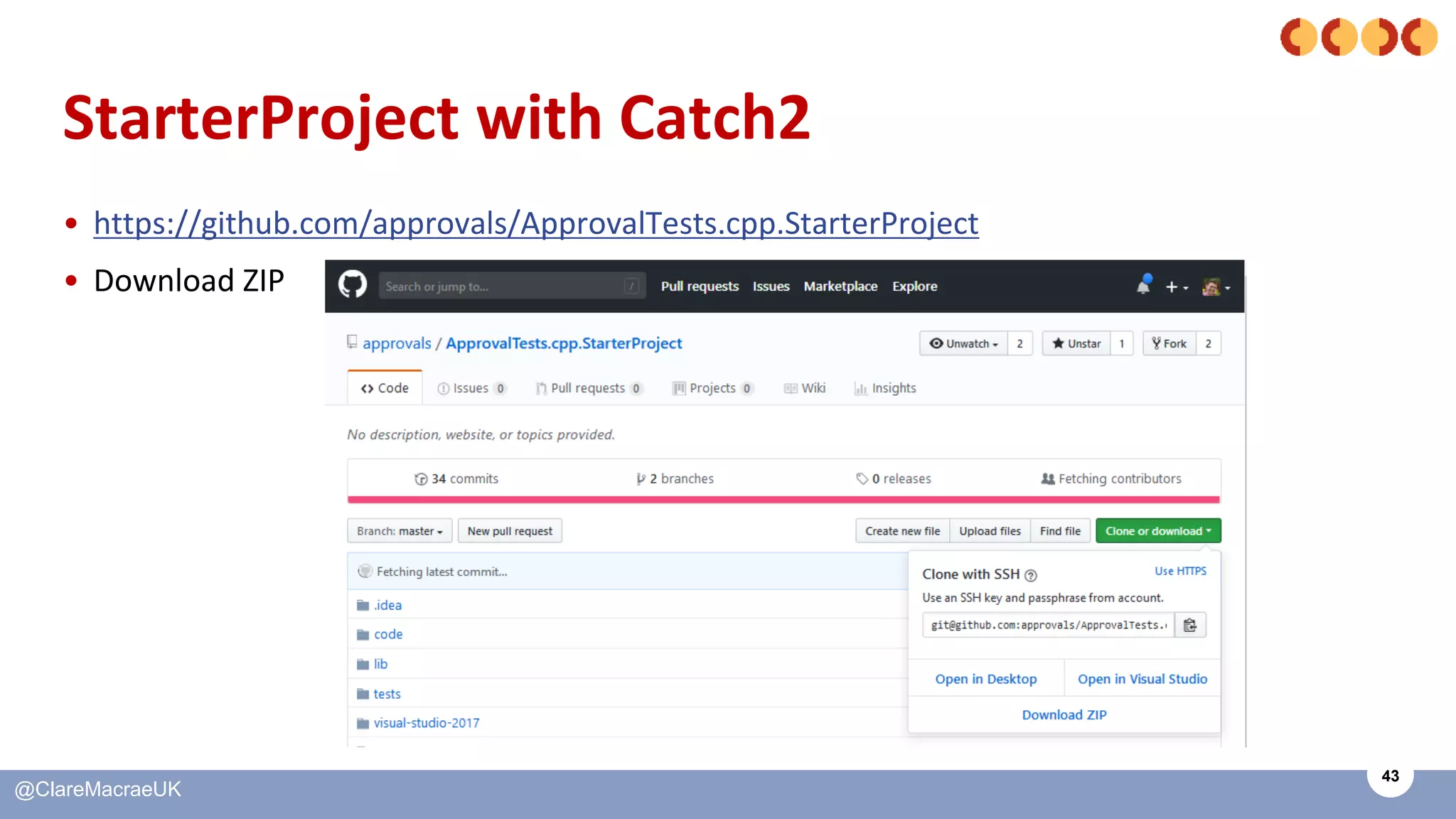This screenshot has width=1456, height=819.
Task: Open the tests folder
Action: (x=387, y=694)
